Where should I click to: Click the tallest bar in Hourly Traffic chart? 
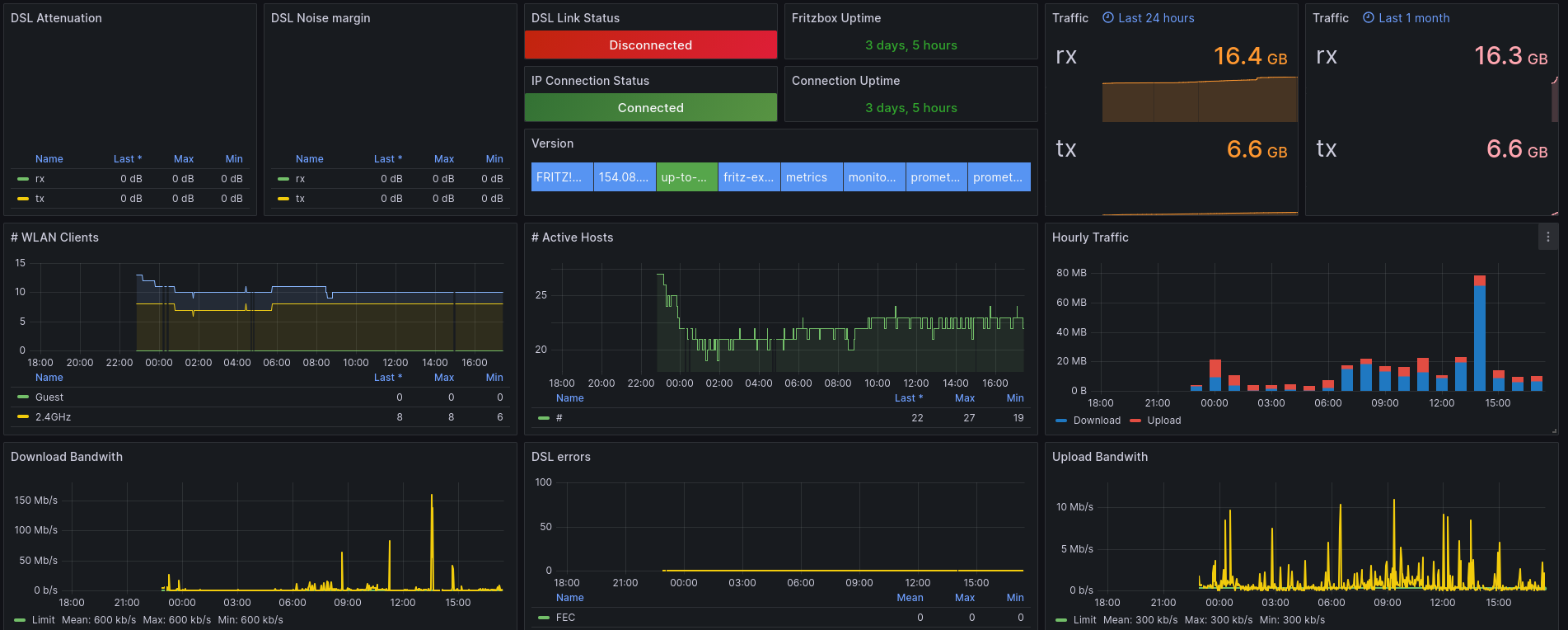tap(1479, 333)
